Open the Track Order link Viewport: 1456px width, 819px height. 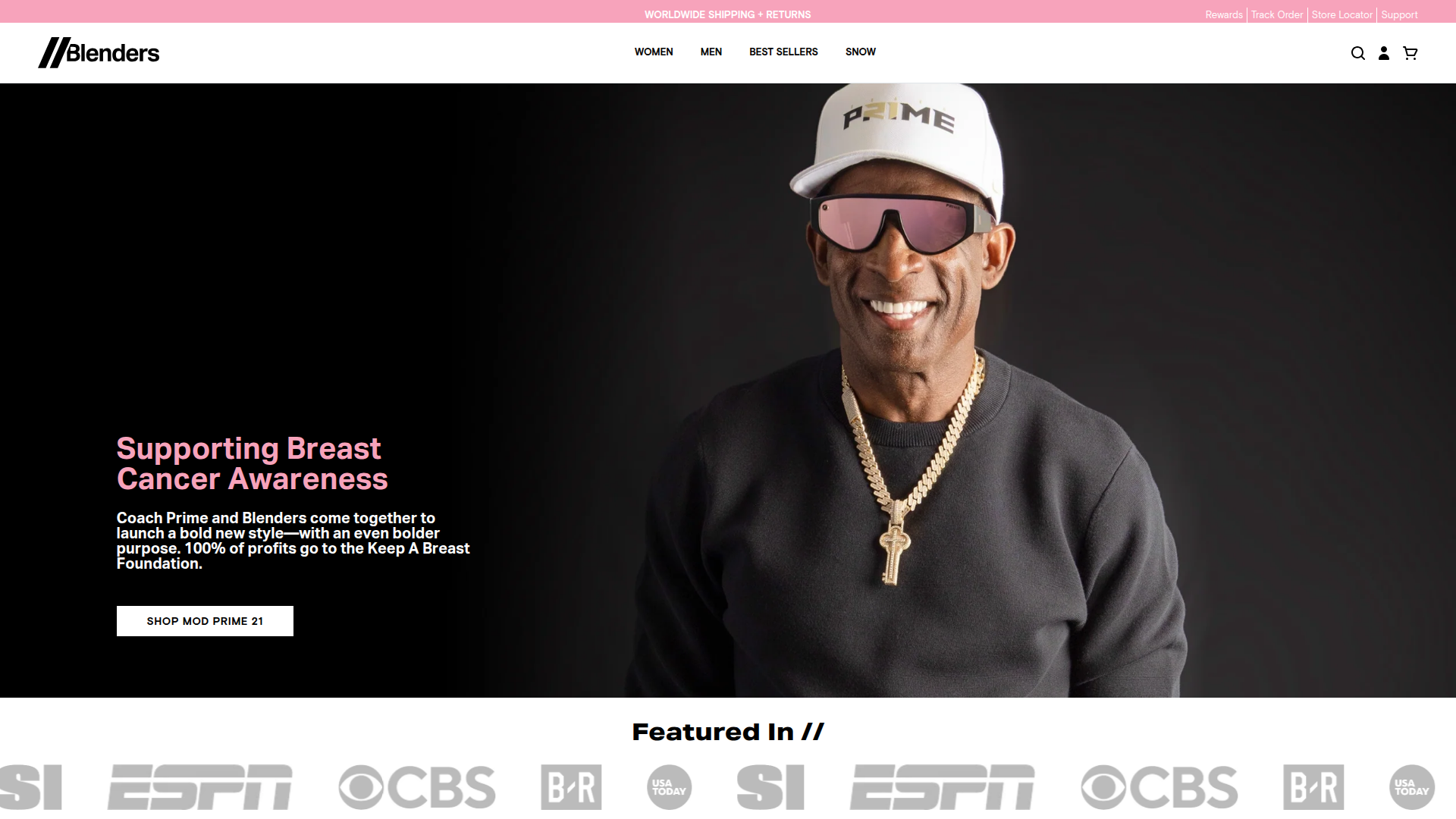[x=1276, y=14]
